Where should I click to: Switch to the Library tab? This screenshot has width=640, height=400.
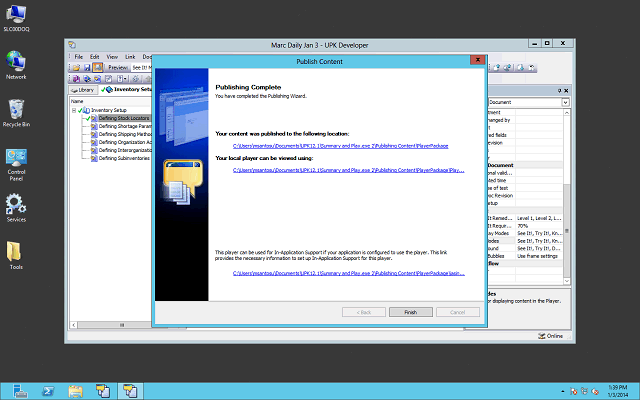[83, 90]
